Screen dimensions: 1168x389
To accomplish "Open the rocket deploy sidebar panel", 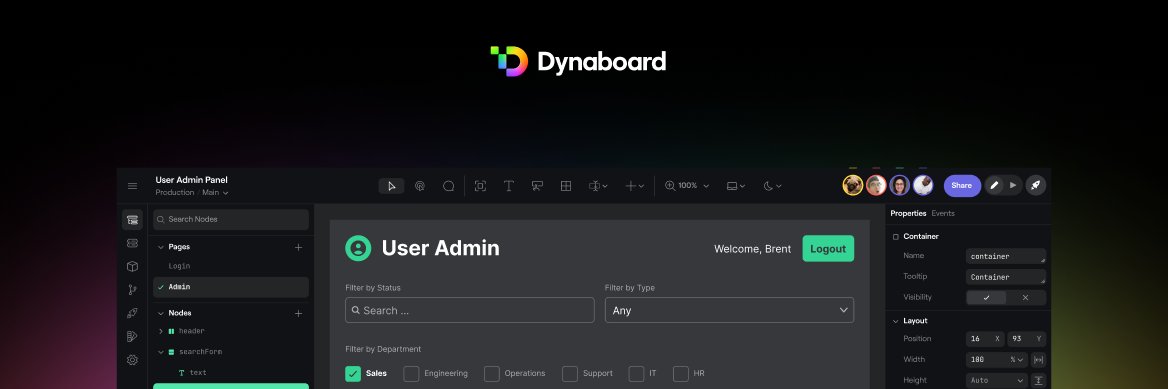I will pyautogui.click(x=132, y=313).
